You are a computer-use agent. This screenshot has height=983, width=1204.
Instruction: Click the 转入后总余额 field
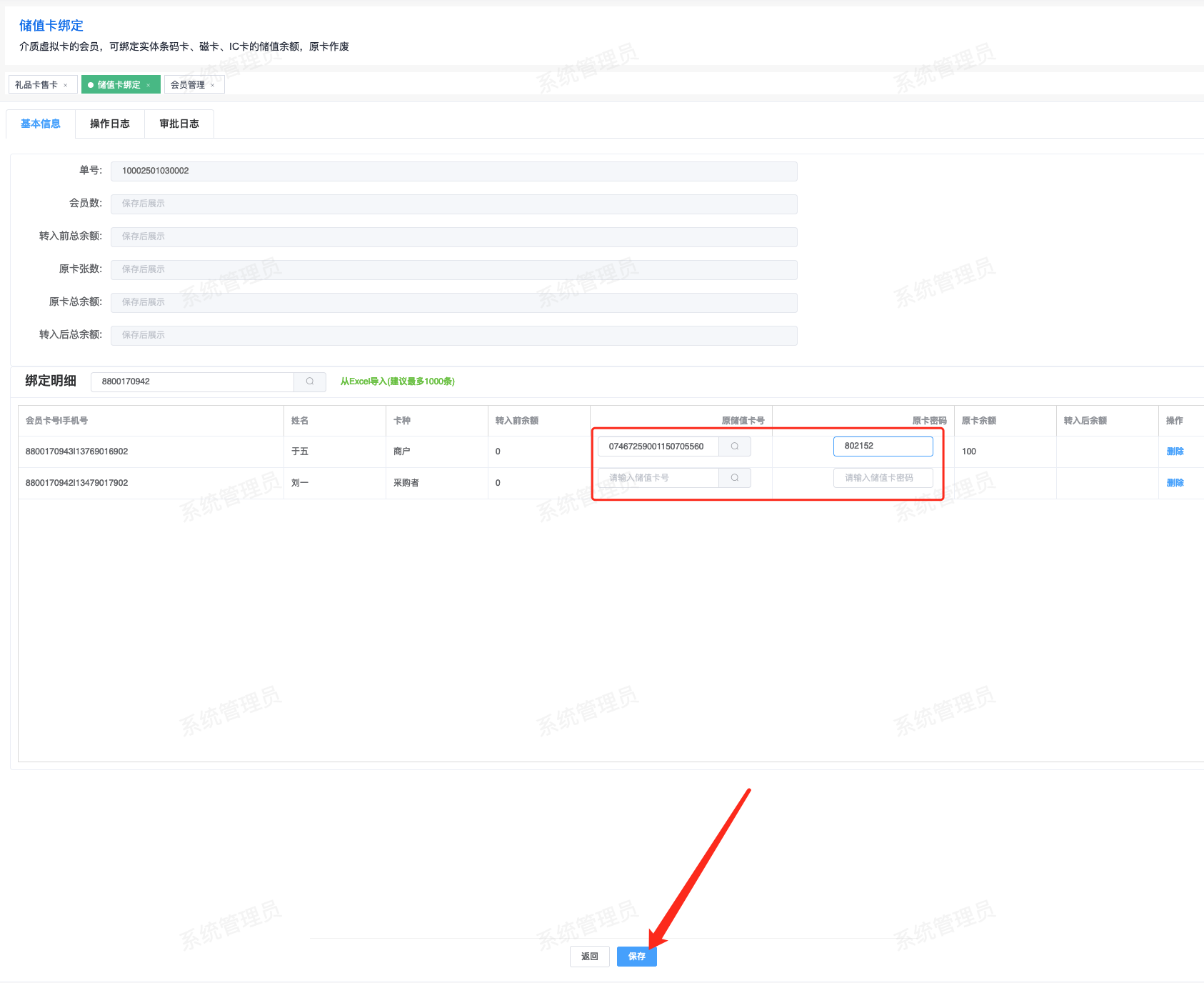(454, 336)
